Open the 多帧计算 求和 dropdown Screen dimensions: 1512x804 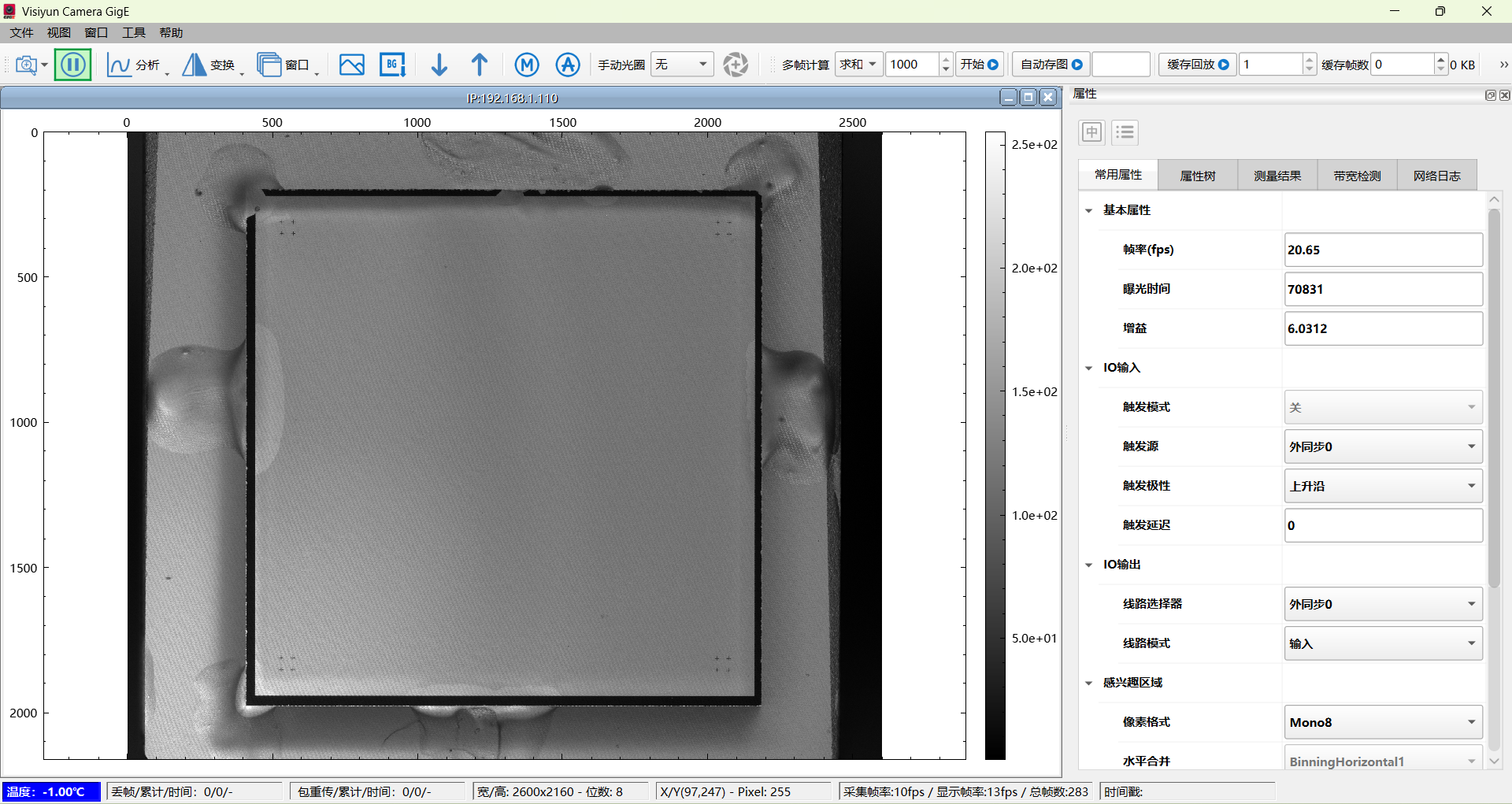click(x=858, y=65)
